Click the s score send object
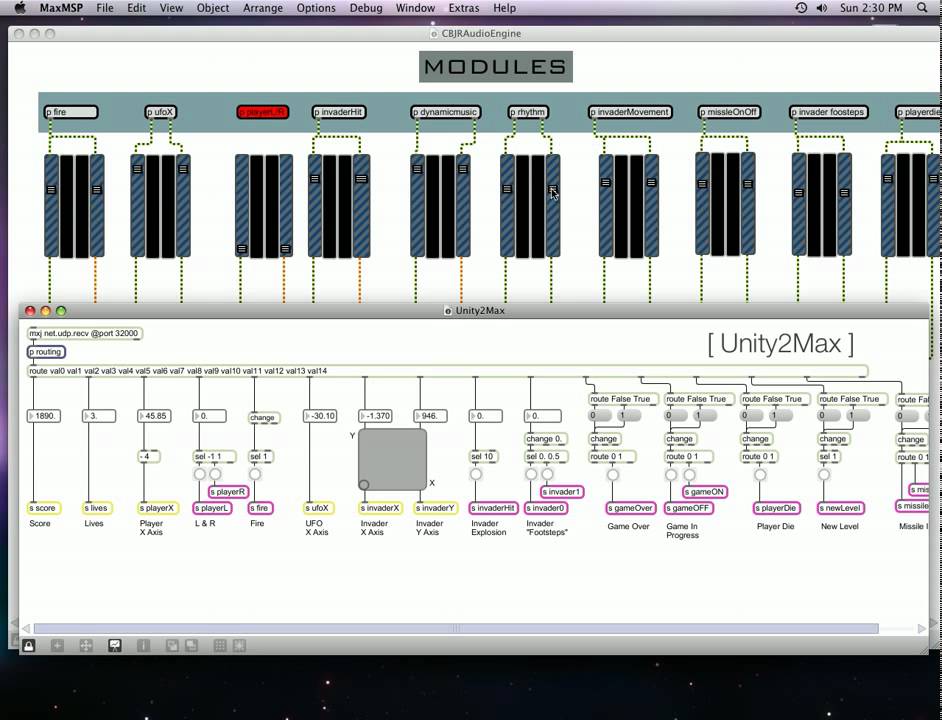The width and height of the screenshot is (942, 720). pos(44,508)
